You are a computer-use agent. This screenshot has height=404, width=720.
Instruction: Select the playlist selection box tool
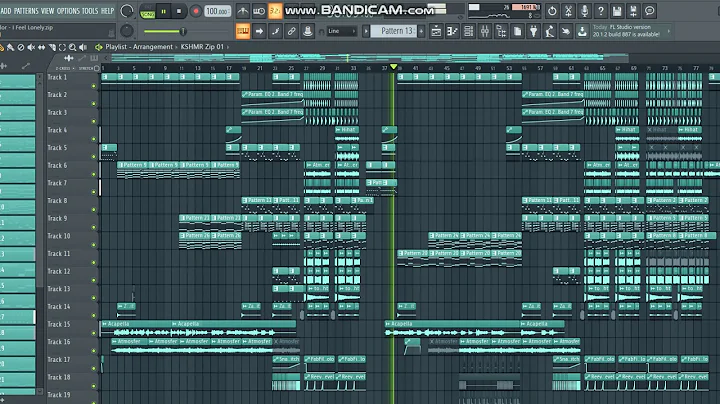(x=62, y=47)
